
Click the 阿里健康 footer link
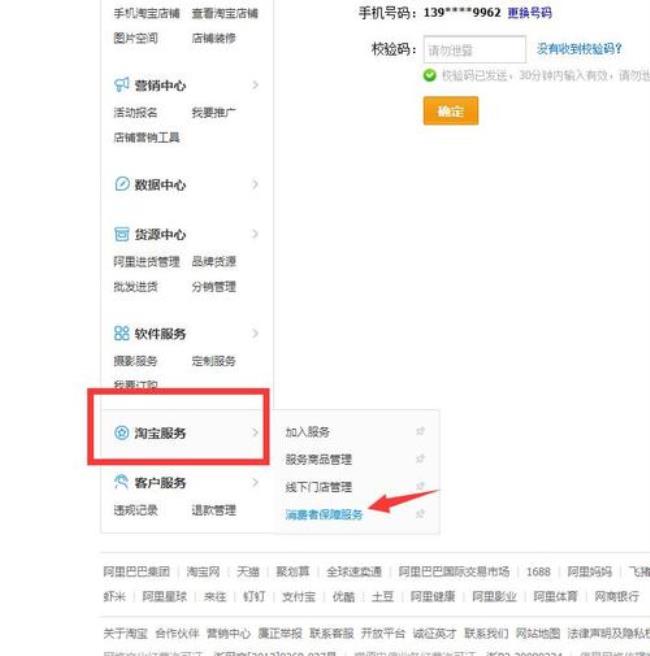click(432, 596)
